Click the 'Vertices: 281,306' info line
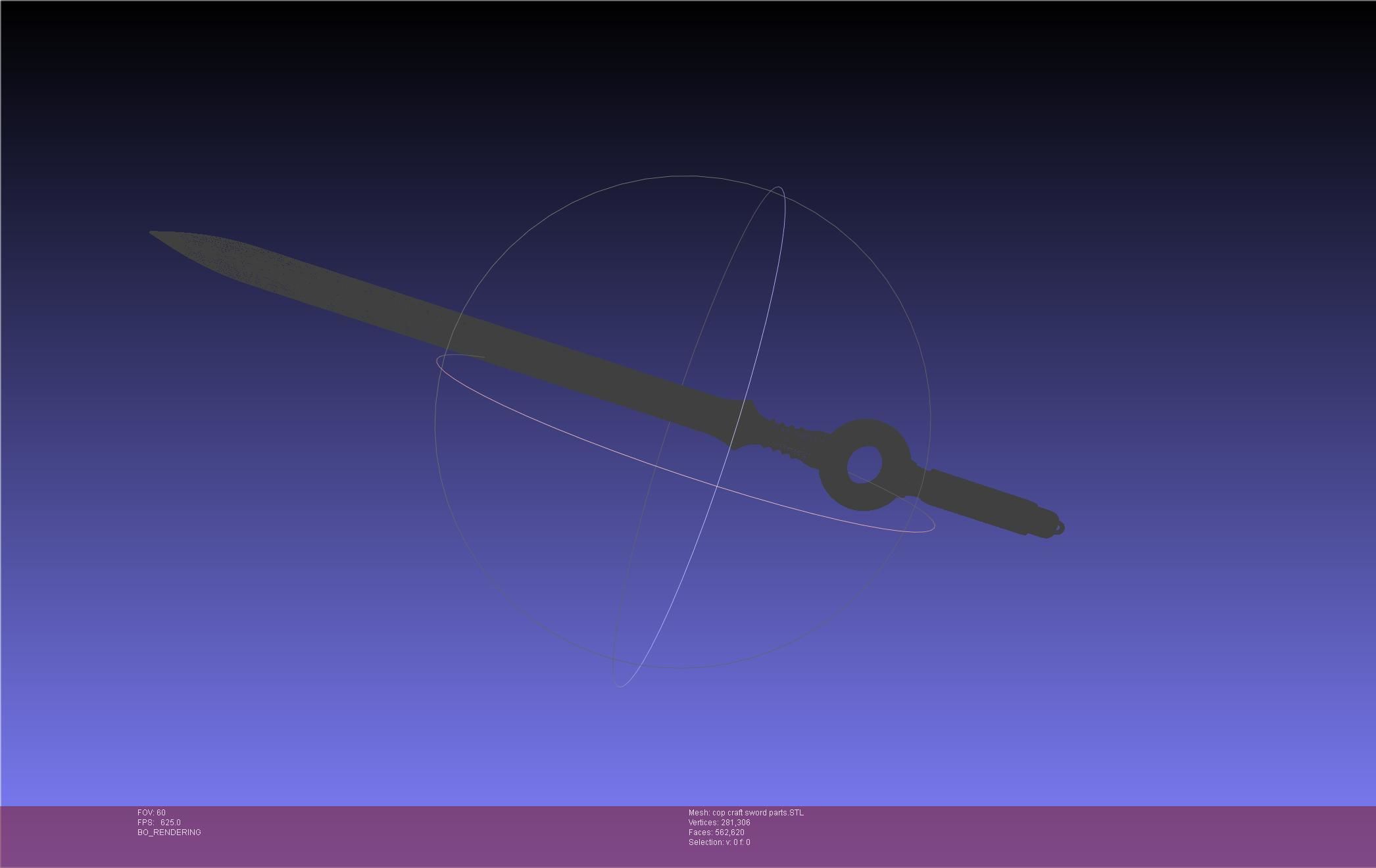Image resolution: width=1376 pixels, height=868 pixels. tap(720, 823)
